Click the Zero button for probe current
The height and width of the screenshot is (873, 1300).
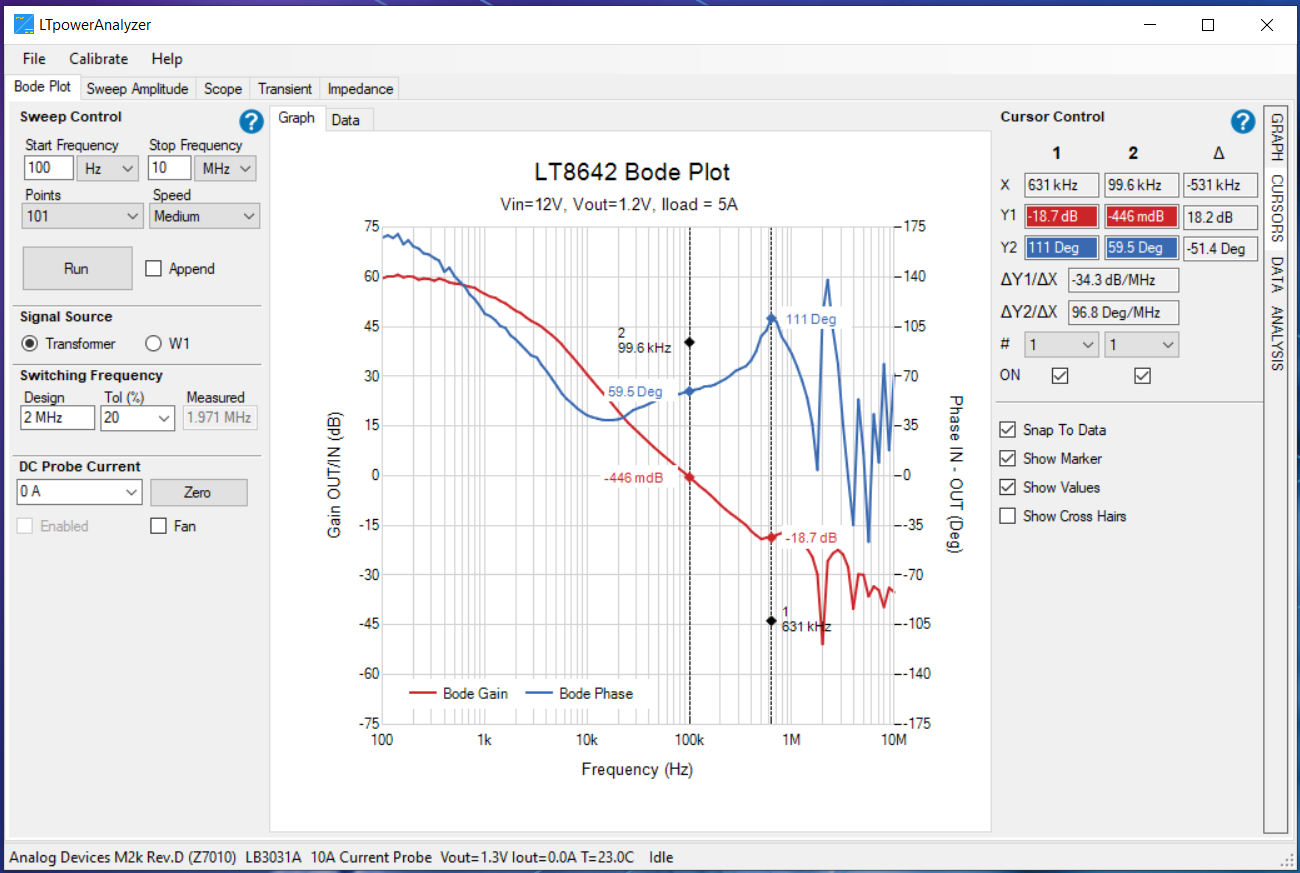tap(198, 492)
